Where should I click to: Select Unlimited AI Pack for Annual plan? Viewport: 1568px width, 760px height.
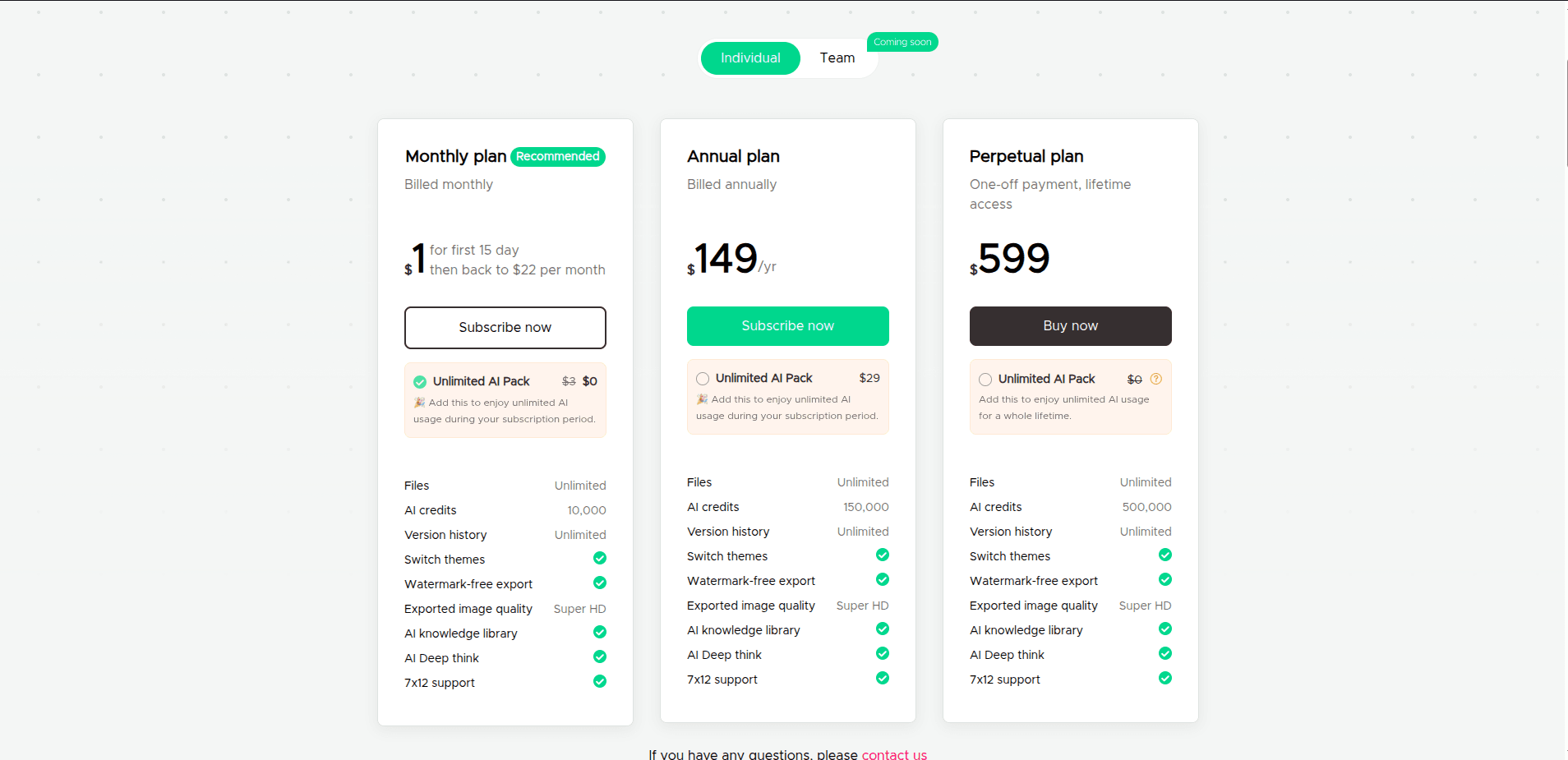[703, 379]
